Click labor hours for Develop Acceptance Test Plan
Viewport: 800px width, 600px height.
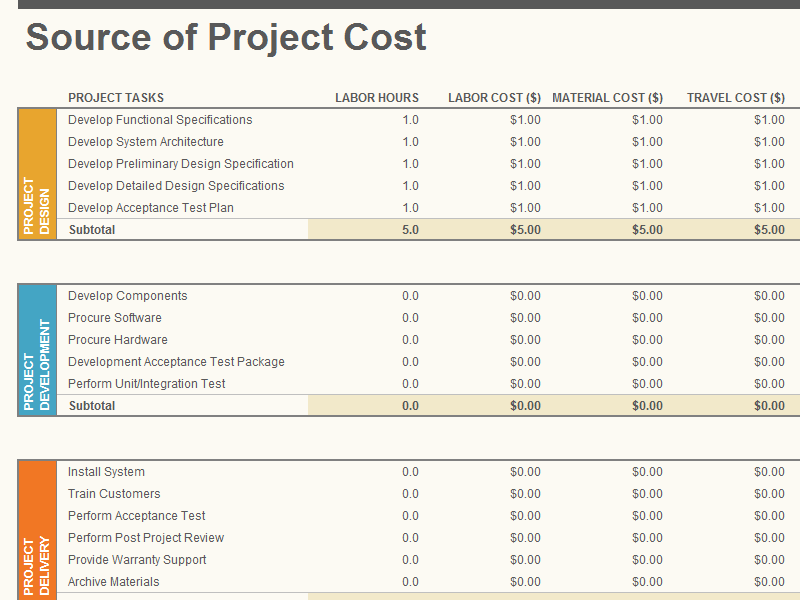point(410,208)
